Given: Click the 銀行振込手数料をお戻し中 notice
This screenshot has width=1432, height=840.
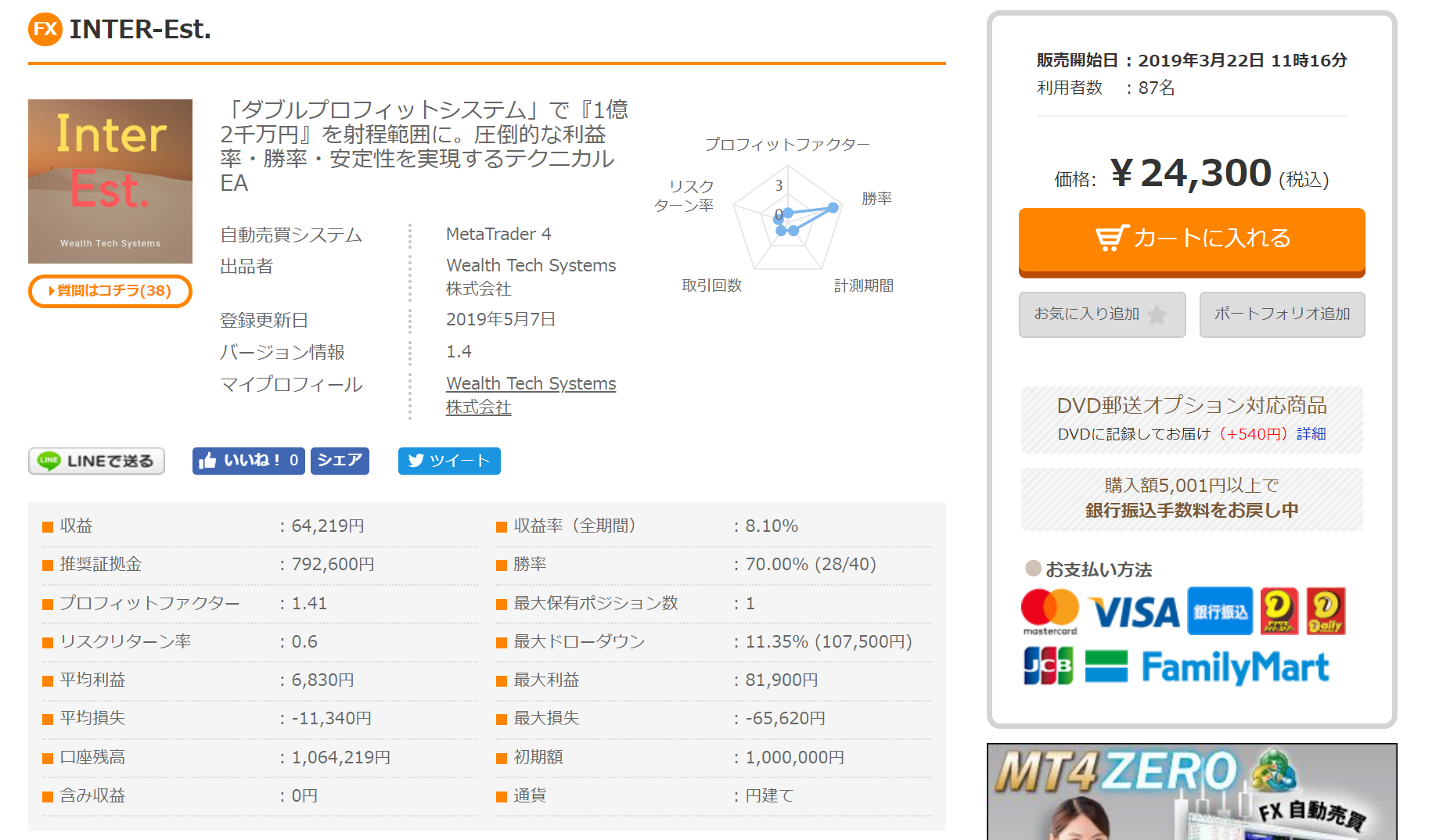Looking at the screenshot, I should click(x=1192, y=510).
